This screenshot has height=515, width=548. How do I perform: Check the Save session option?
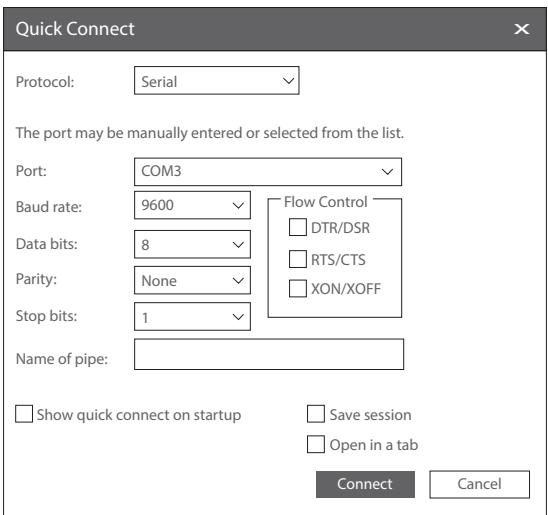[x=316, y=414]
